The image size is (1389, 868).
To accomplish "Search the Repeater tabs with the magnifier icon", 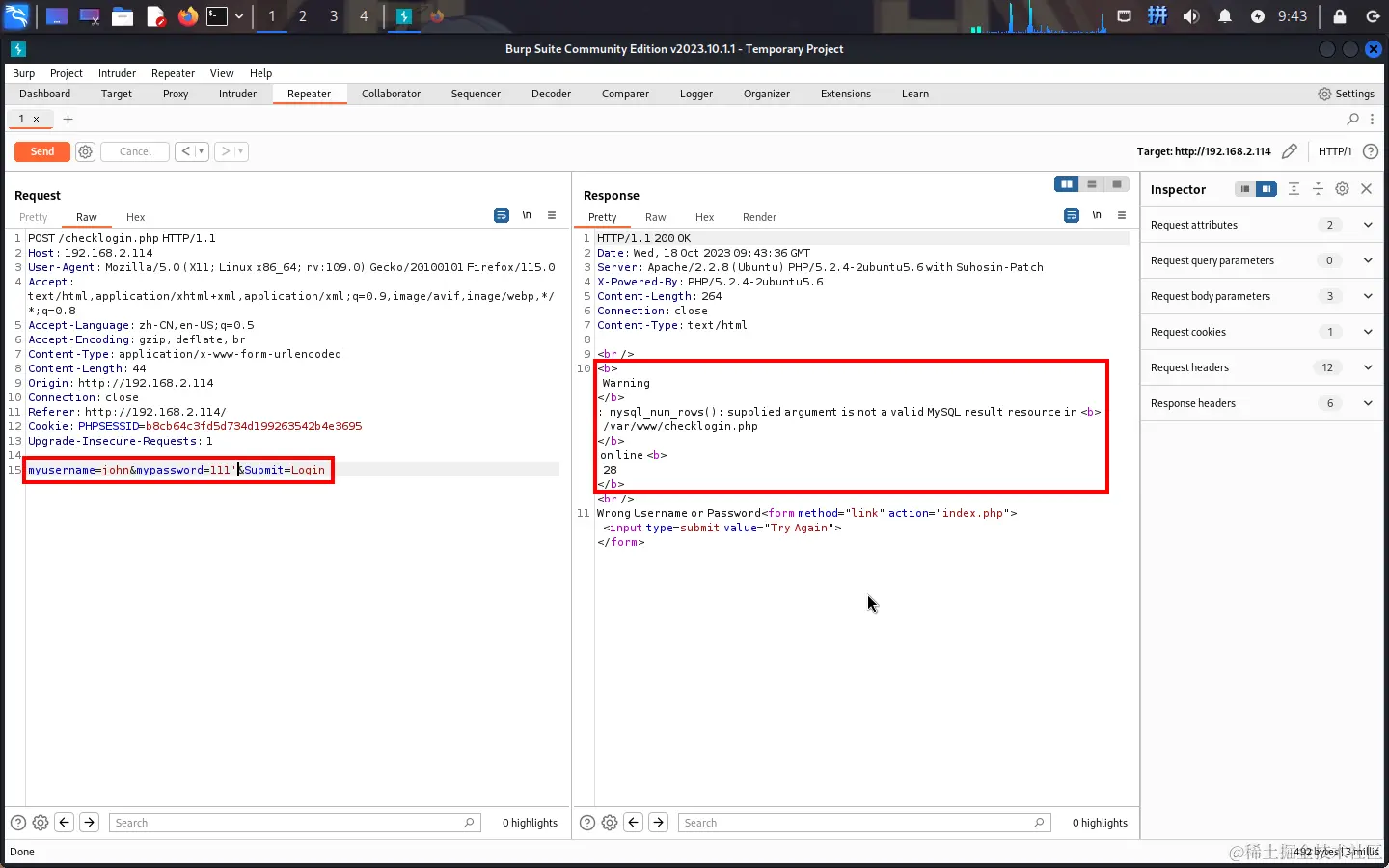I will [1353, 119].
